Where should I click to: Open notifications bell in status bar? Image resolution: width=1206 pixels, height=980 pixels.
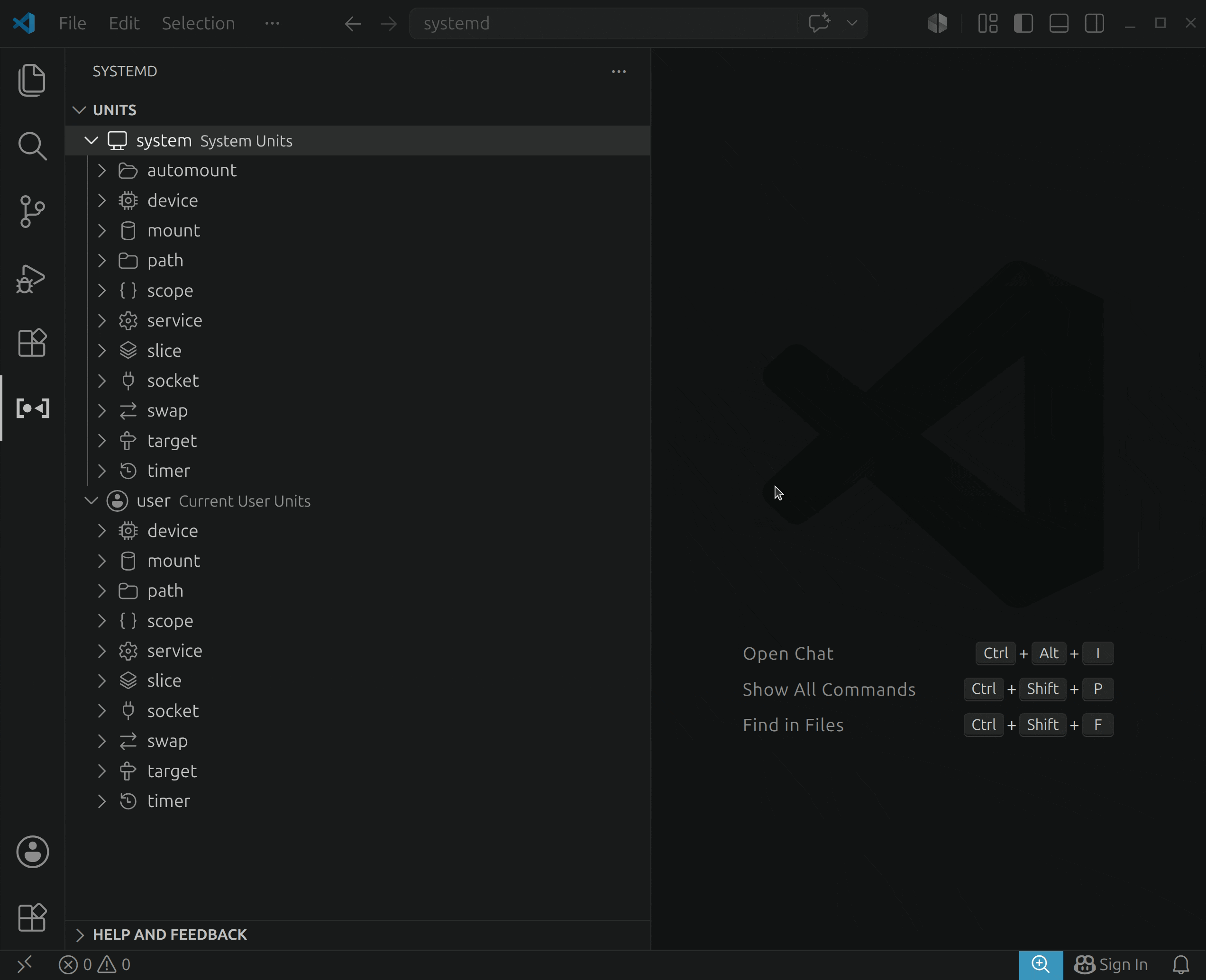coord(1181,965)
